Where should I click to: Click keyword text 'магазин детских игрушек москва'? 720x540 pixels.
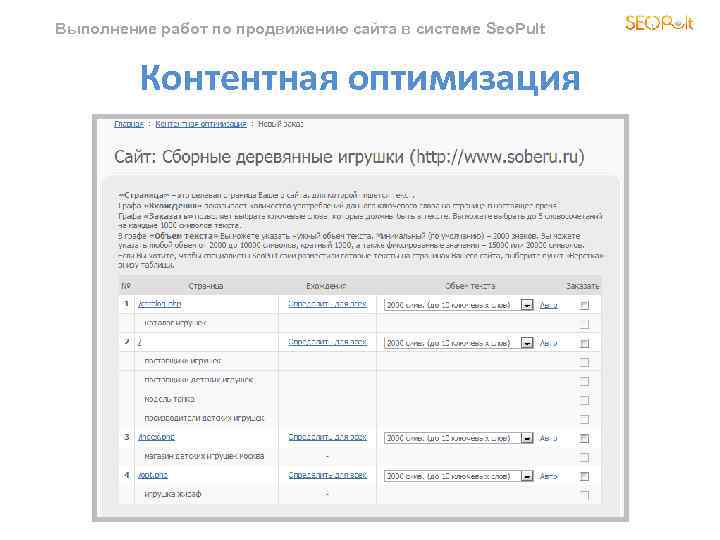click(204, 456)
